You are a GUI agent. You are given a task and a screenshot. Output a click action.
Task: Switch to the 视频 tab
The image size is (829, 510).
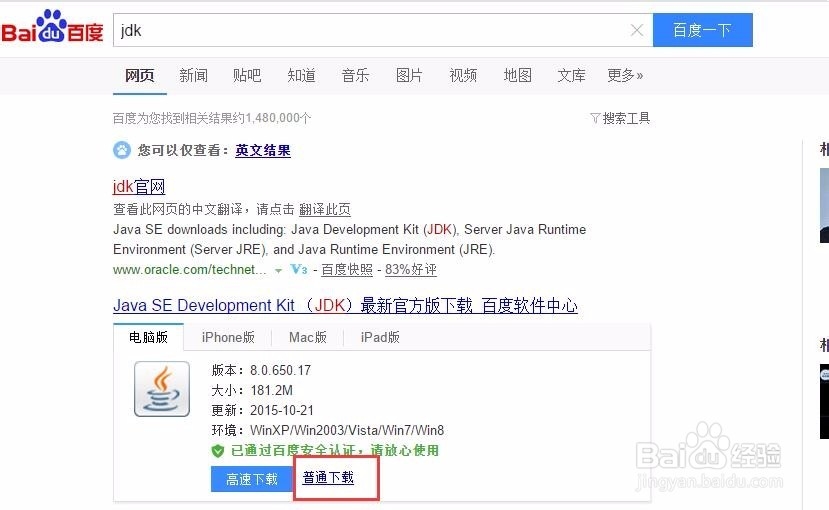[463, 76]
